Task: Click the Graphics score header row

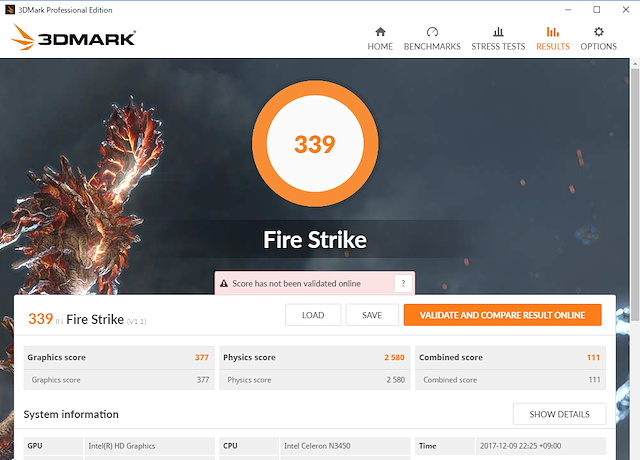Action: pyautogui.click(x=119, y=357)
